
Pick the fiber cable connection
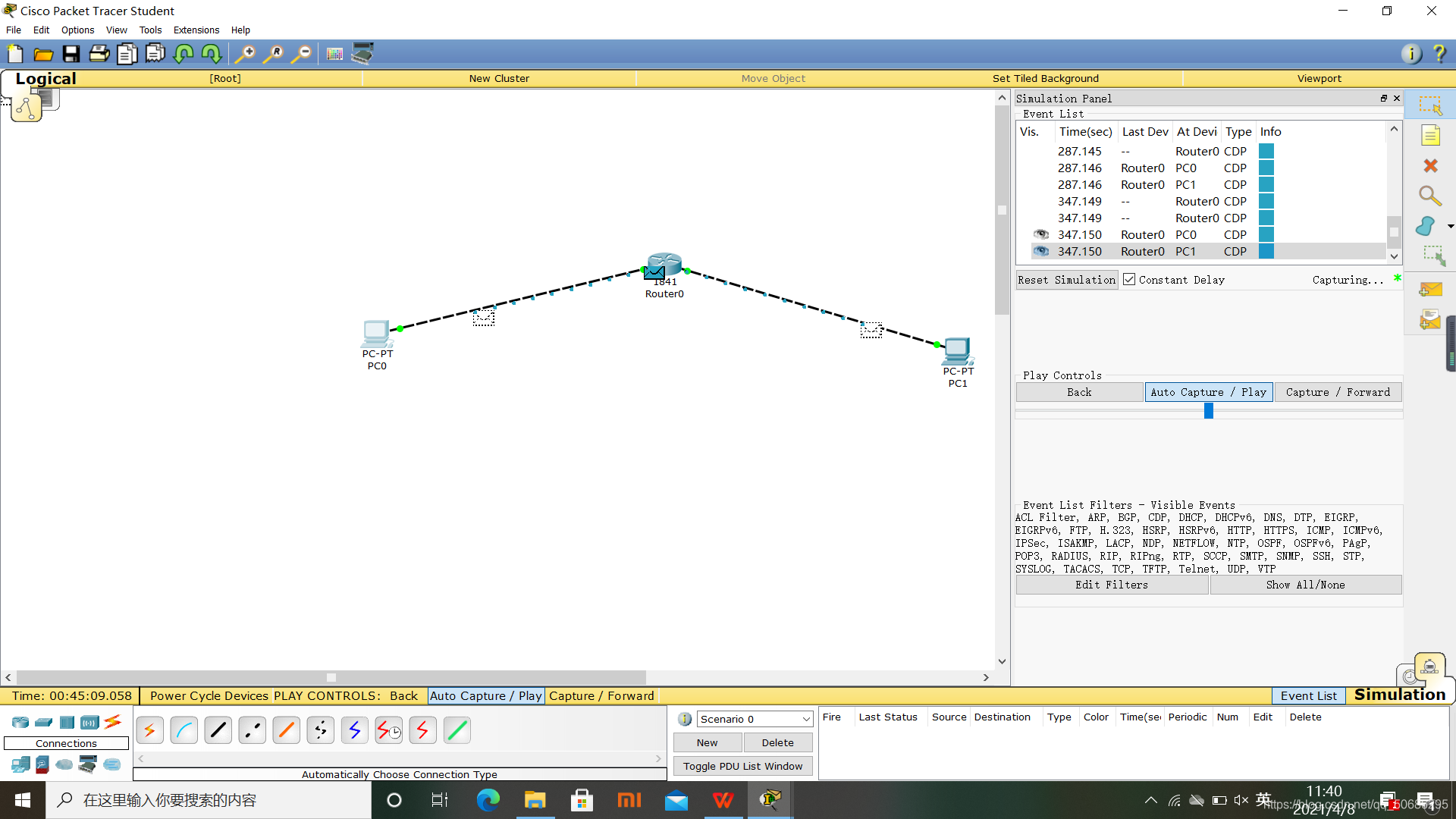(287, 730)
